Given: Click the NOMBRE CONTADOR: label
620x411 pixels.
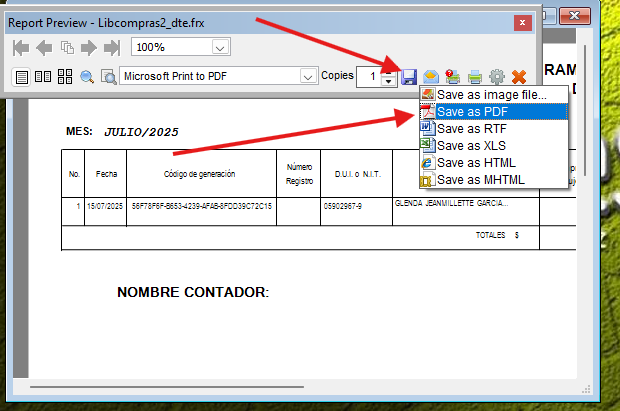Looking at the screenshot, I should coord(193,292).
